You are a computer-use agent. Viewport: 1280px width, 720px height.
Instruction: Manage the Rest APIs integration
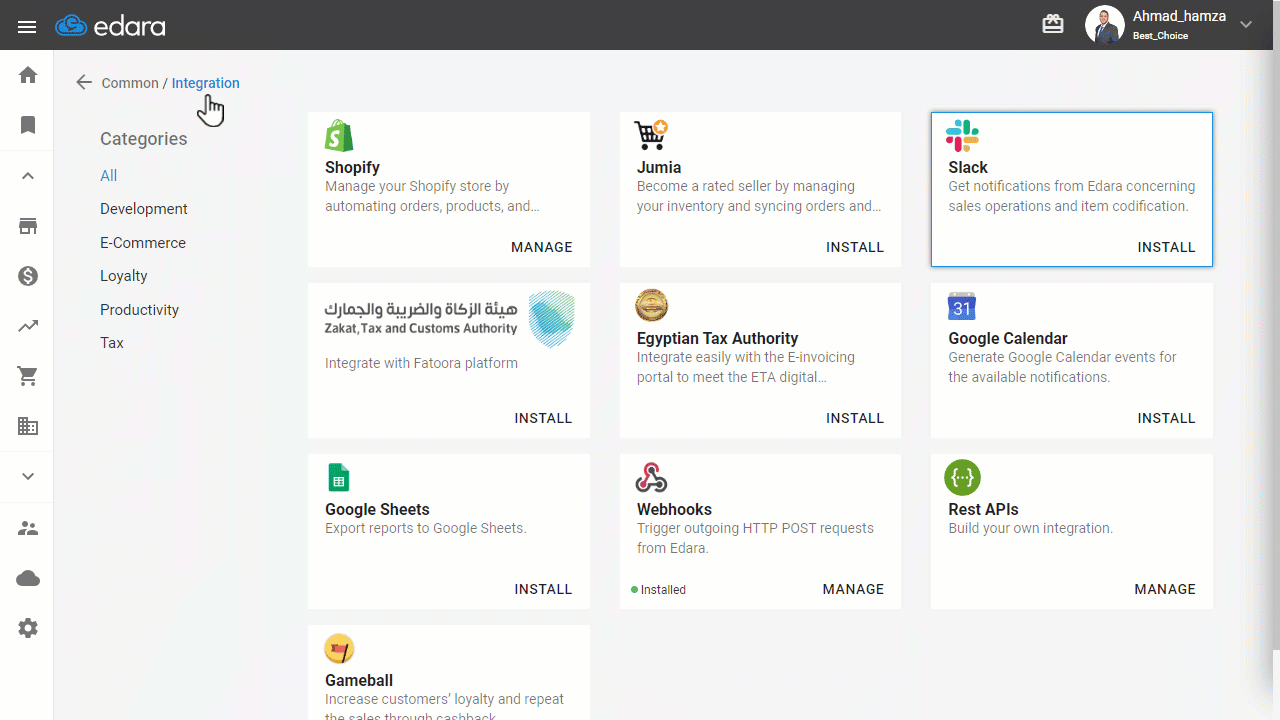point(1165,589)
